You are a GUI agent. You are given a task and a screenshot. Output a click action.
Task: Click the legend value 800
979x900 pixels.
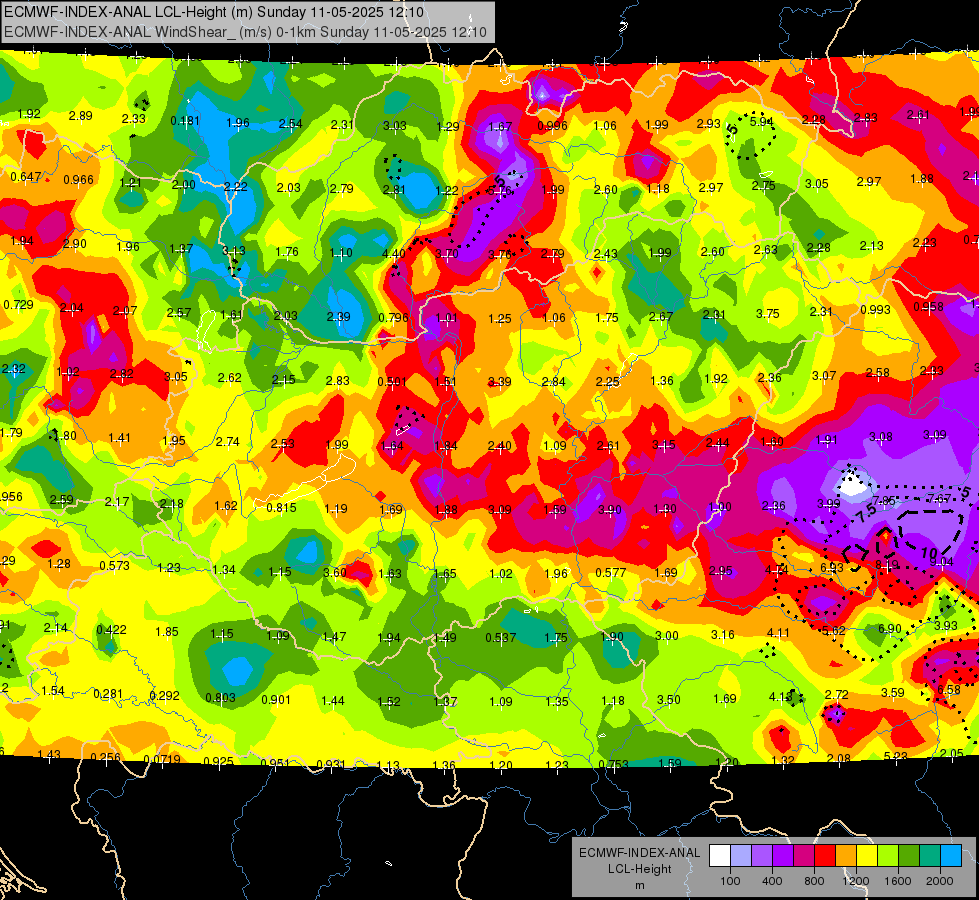pyautogui.click(x=814, y=881)
